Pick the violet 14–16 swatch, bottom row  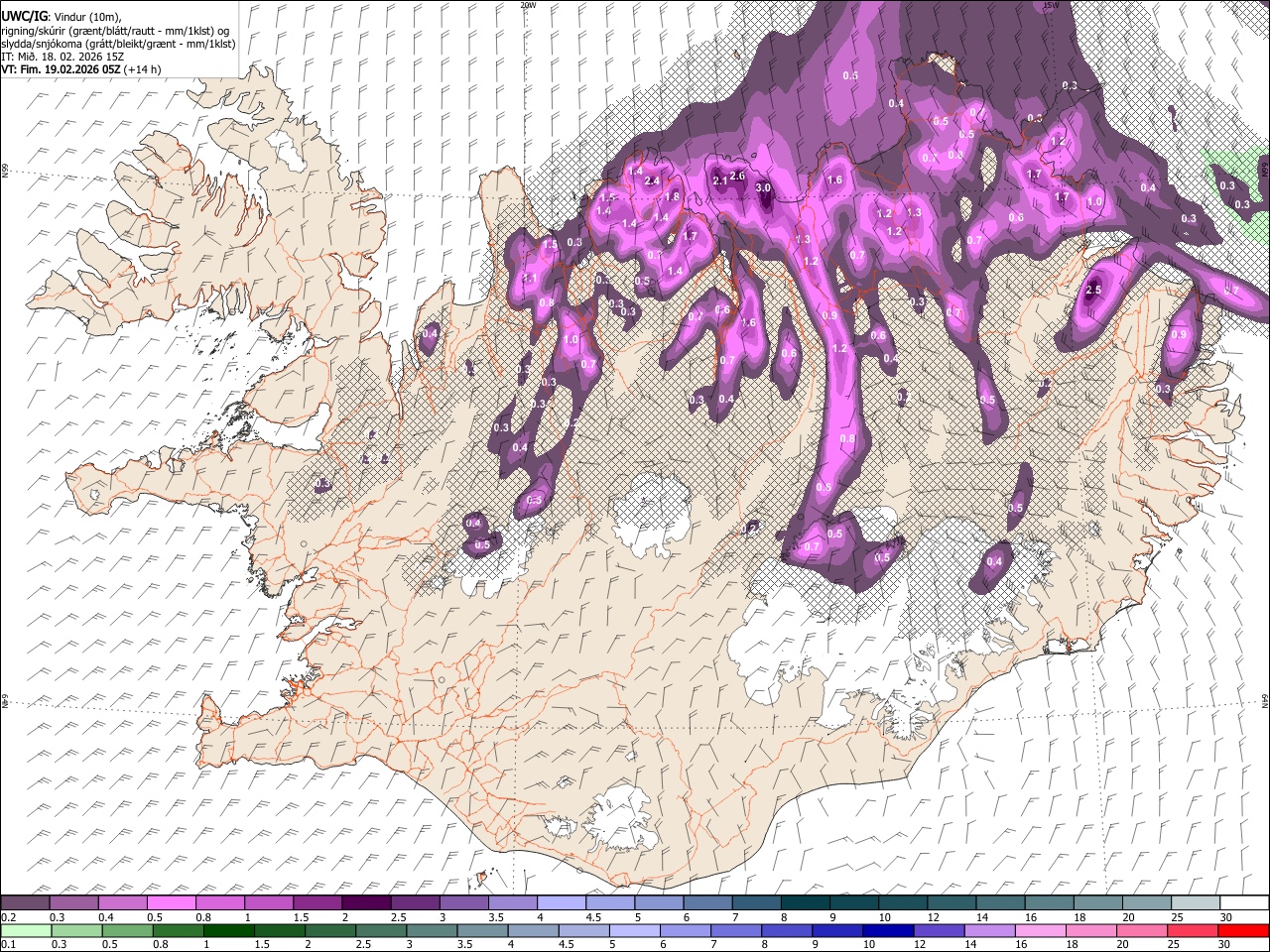click(990, 930)
